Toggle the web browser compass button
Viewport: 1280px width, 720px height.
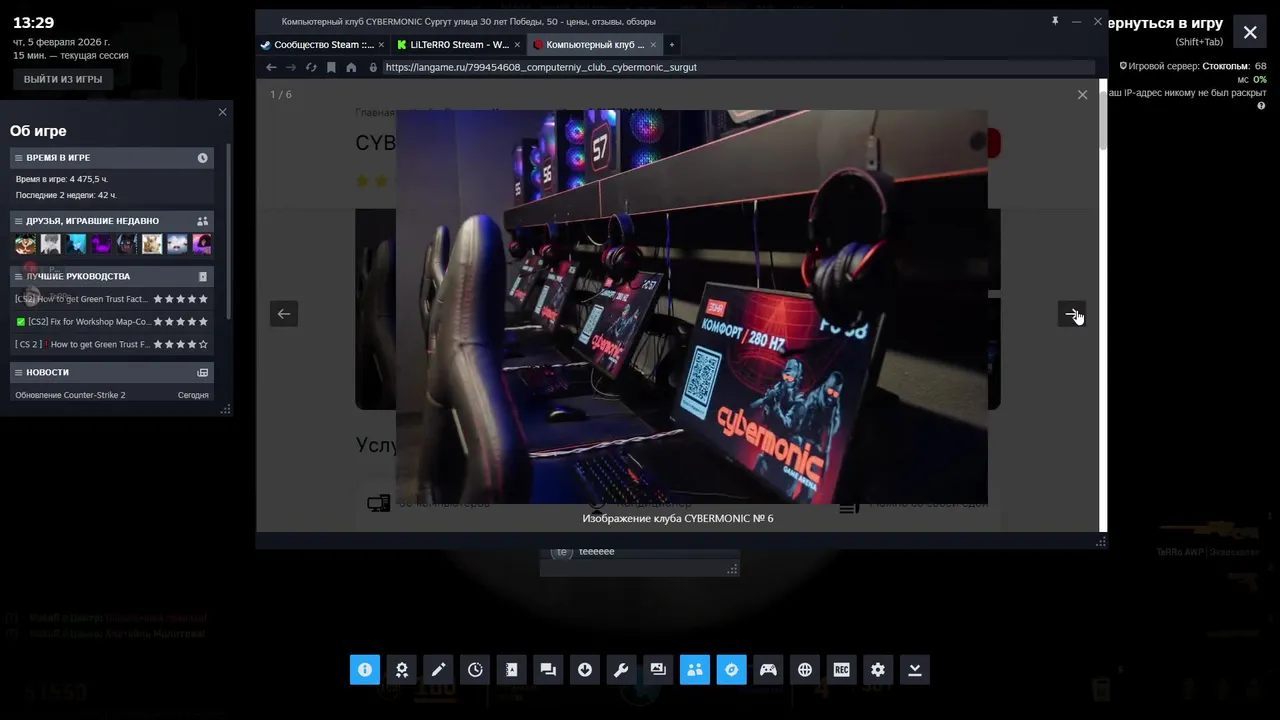(x=731, y=670)
